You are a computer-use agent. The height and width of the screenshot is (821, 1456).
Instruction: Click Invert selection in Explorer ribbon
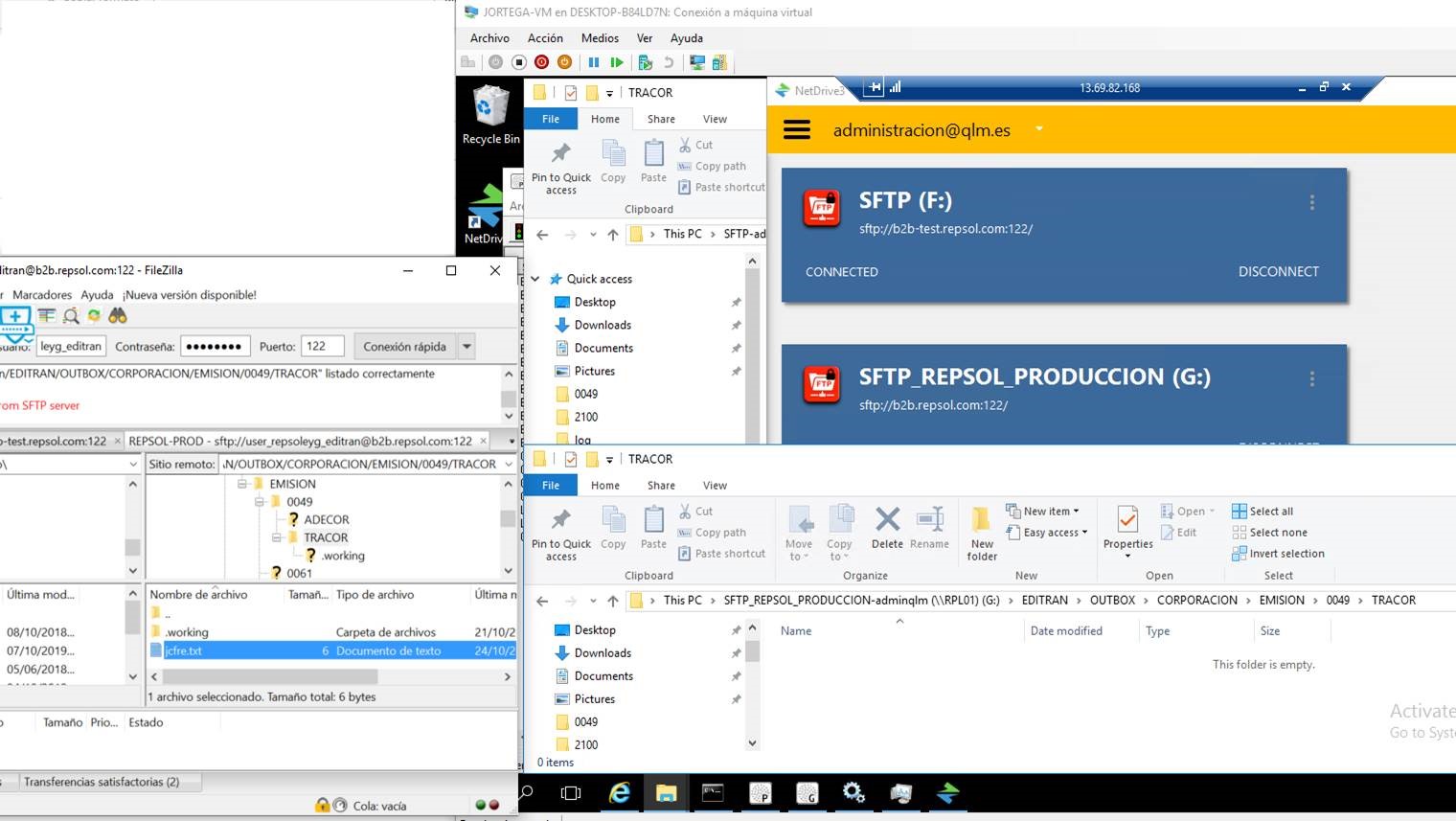tap(1278, 554)
